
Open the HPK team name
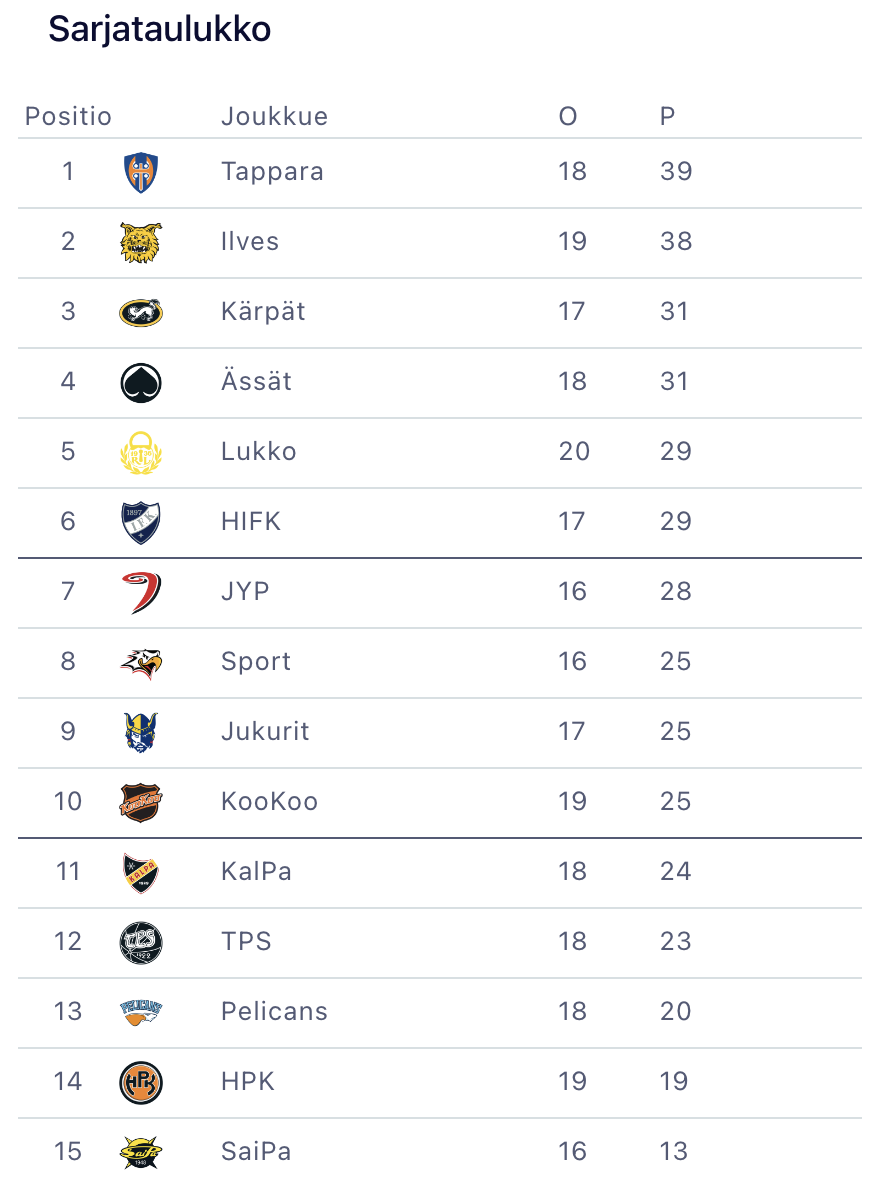[x=248, y=1081]
